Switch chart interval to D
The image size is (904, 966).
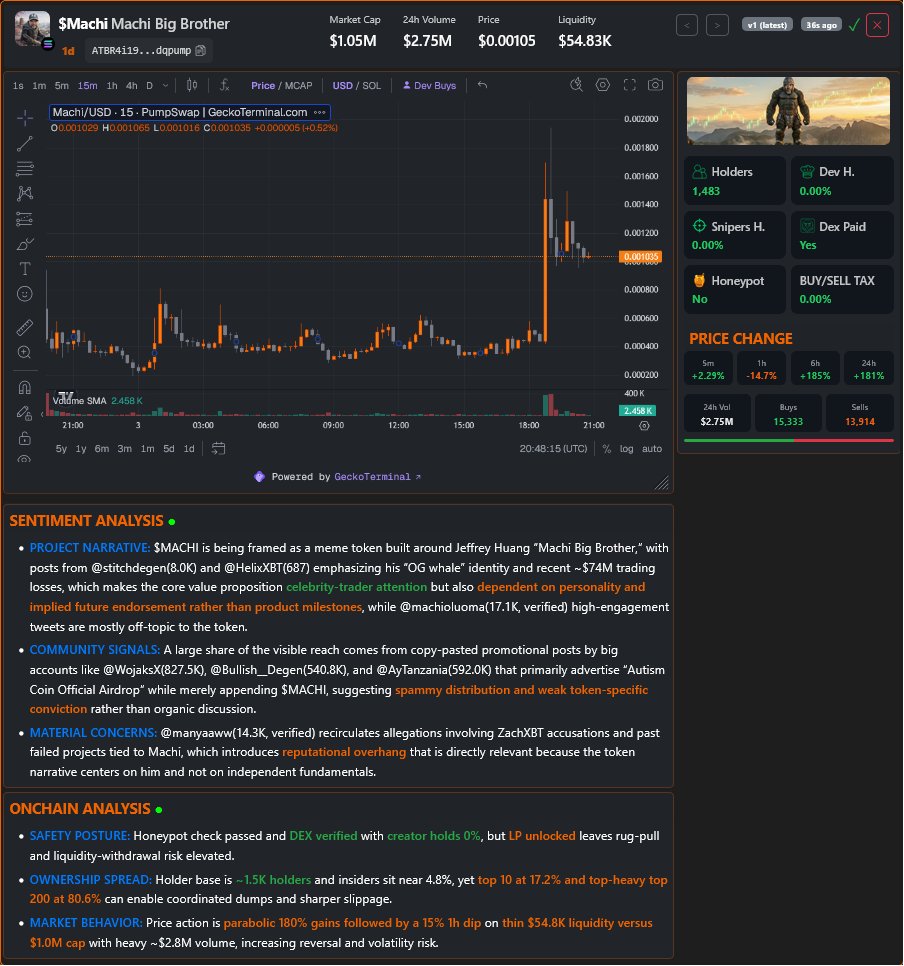coord(149,86)
